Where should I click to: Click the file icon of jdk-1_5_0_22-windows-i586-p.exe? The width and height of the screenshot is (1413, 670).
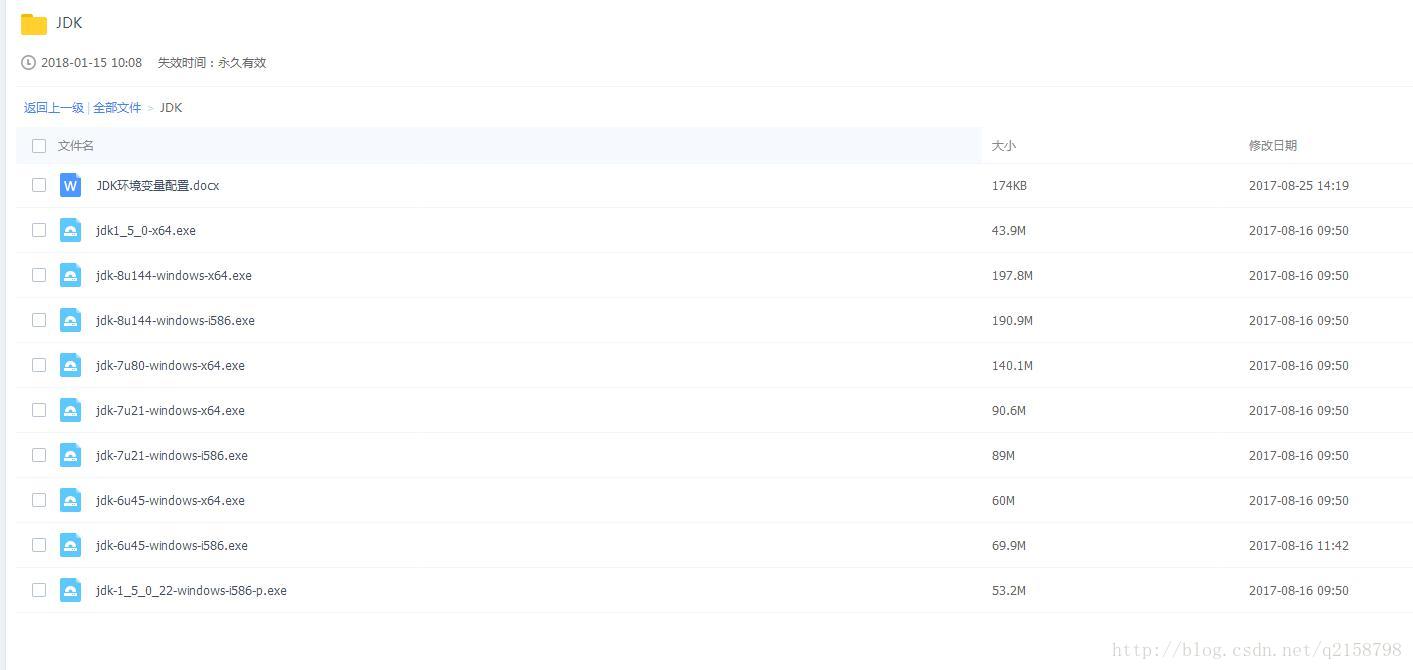(70, 590)
